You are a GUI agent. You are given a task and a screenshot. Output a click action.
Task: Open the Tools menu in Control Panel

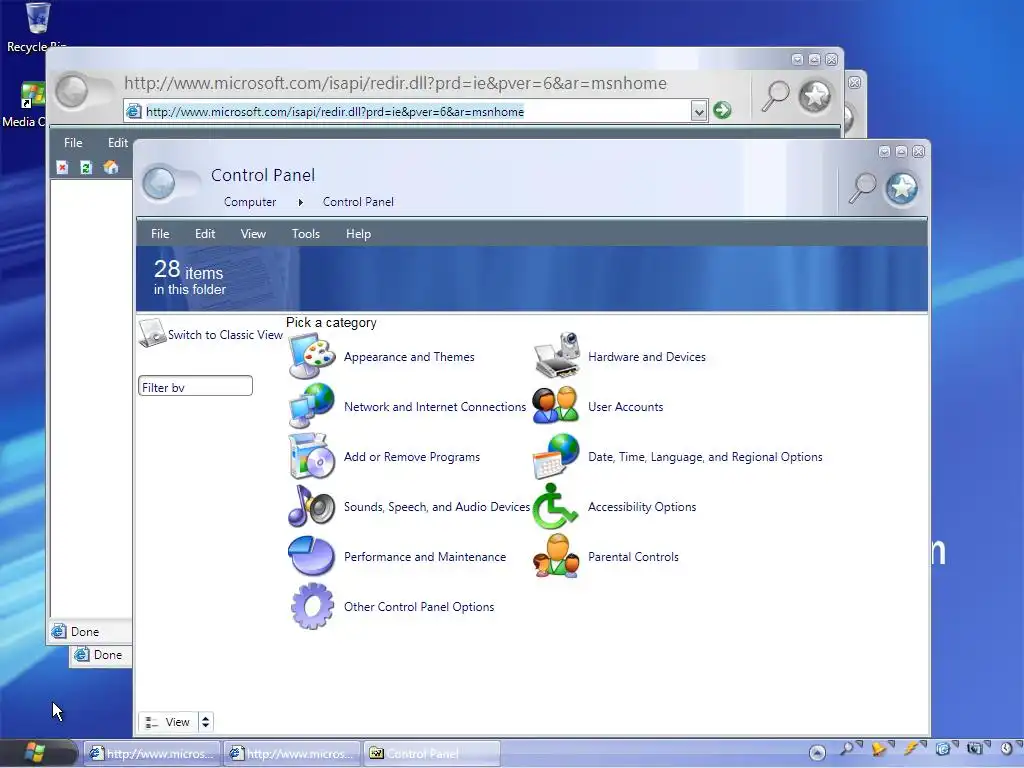pyautogui.click(x=306, y=234)
